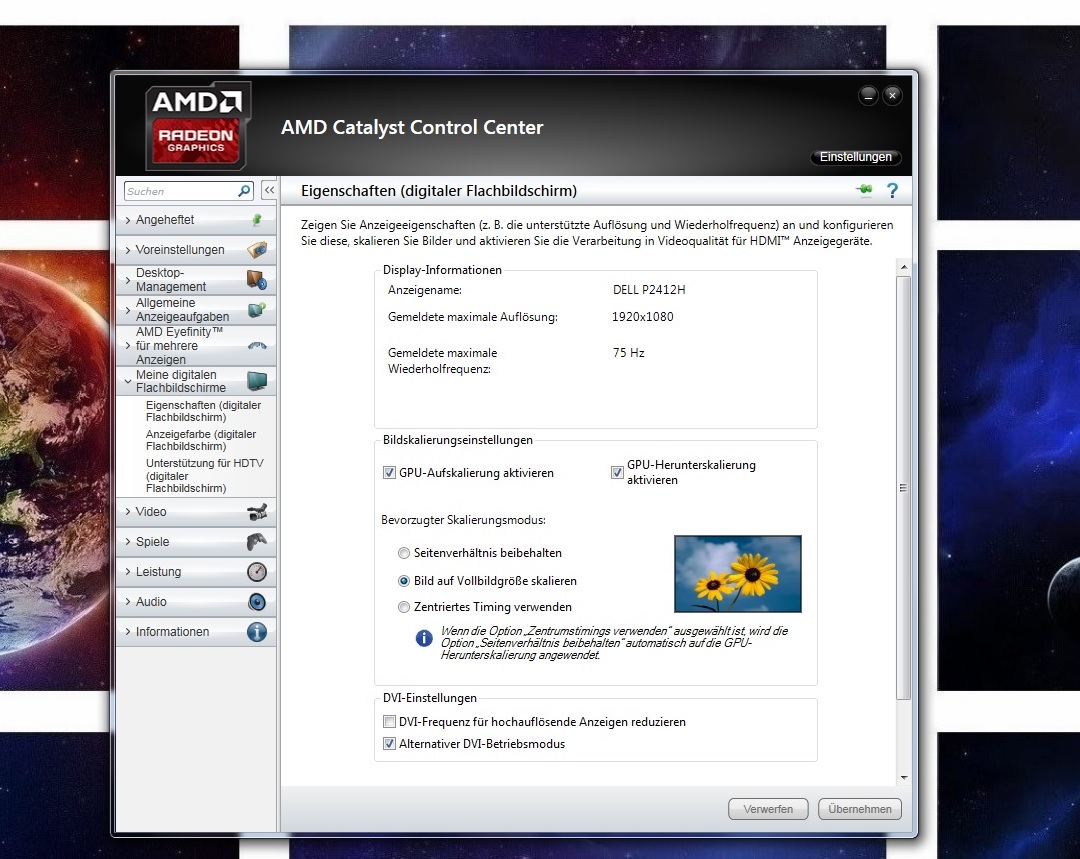Click the sunflower scaling preview image
The height and width of the screenshot is (859, 1080).
click(738, 574)
